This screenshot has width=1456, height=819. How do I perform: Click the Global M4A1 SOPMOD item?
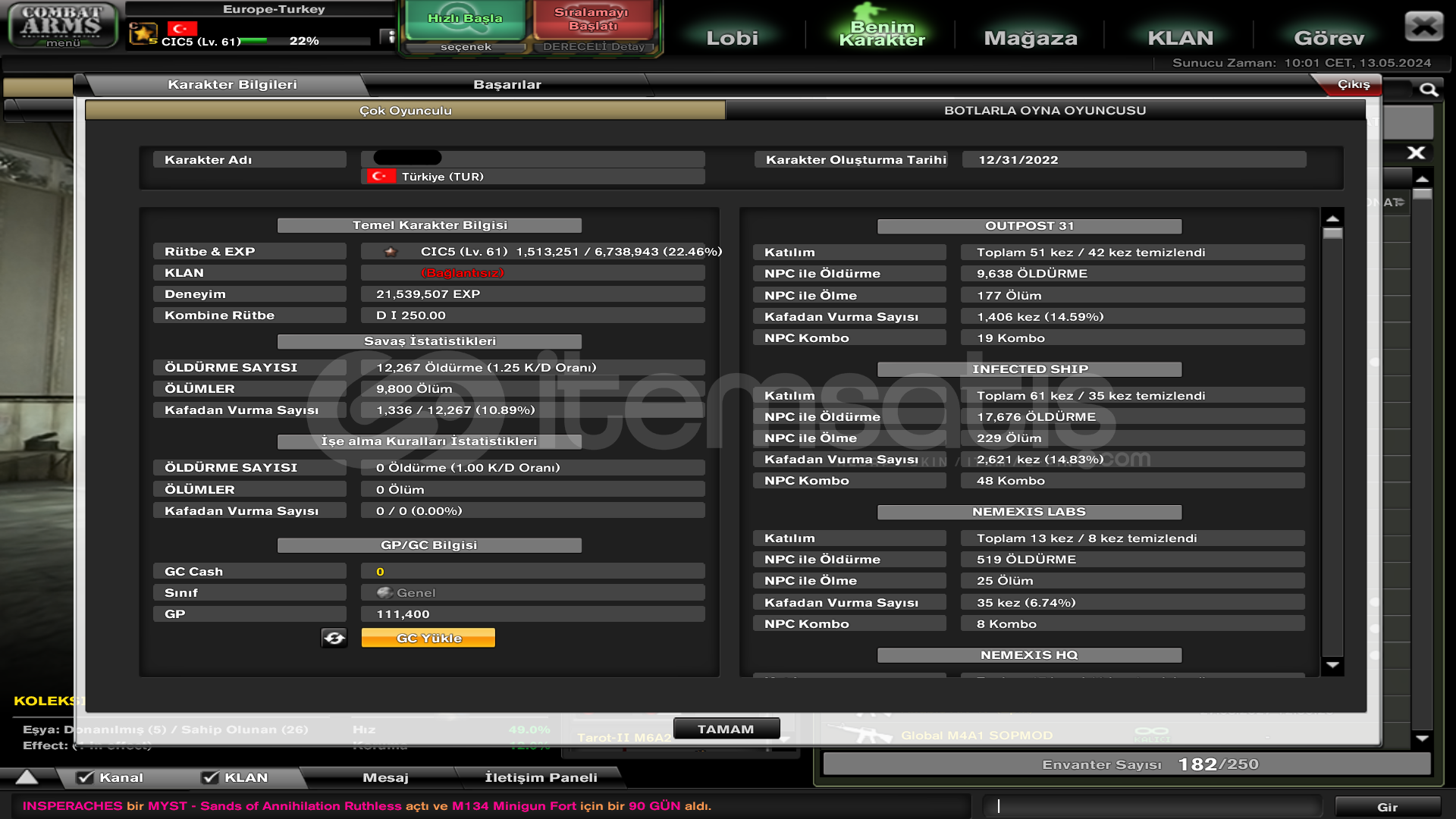coord(977,736)
